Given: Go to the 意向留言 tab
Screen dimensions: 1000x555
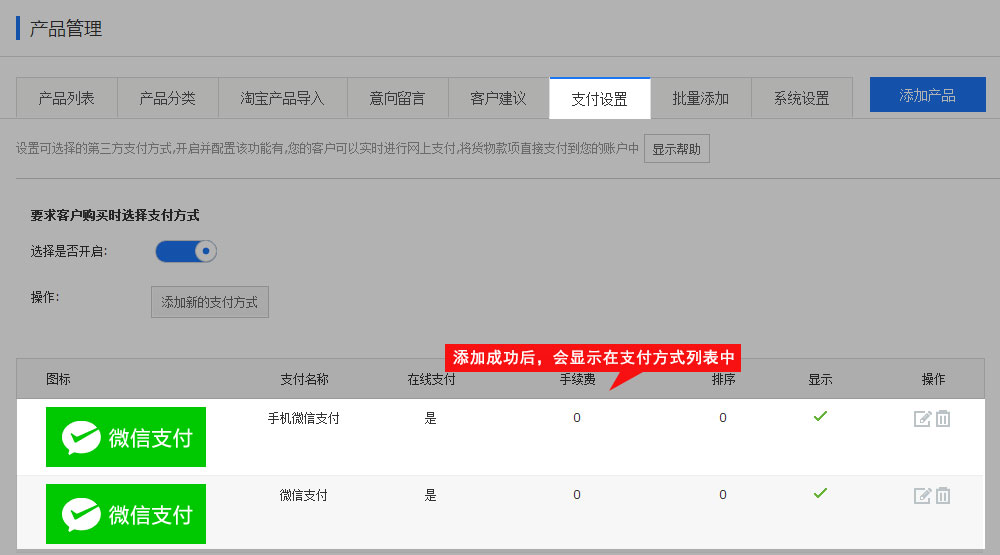Looking at the screenshot, I should click(x=397, y=98).
